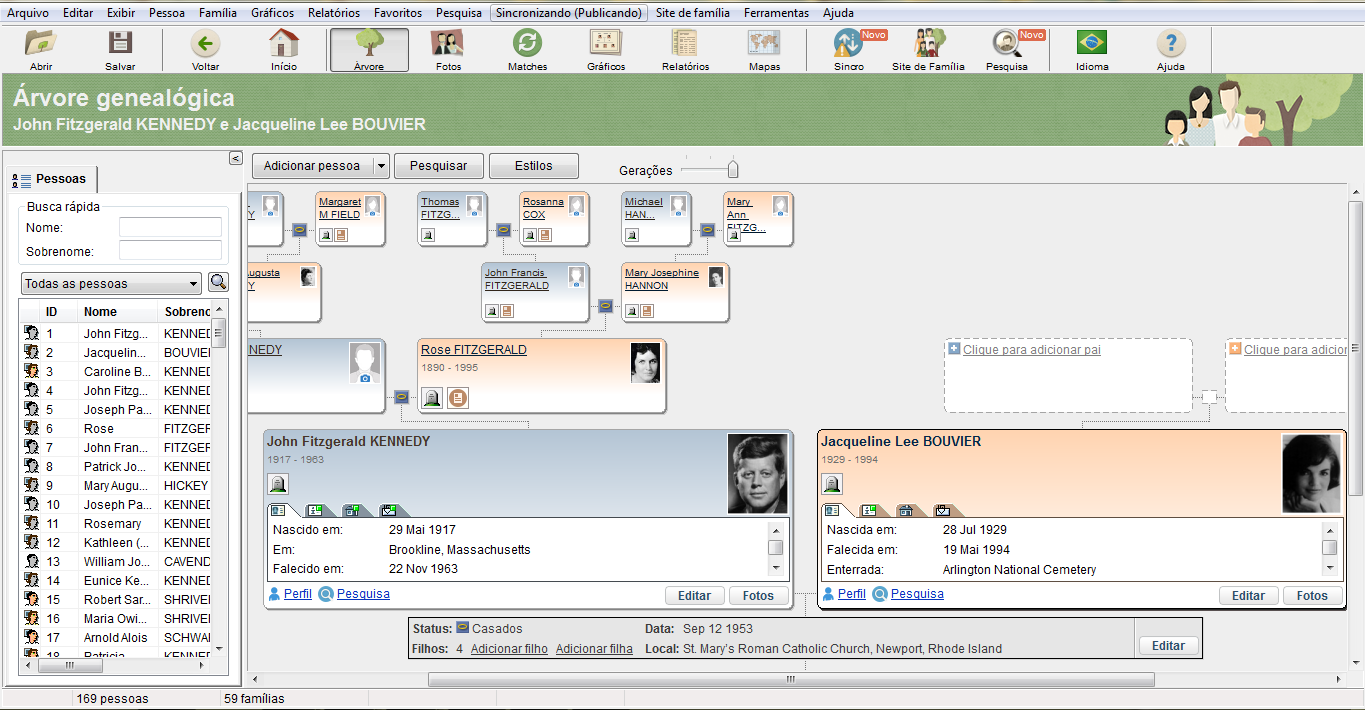Click the quick search magnifier button

point(218,283)
